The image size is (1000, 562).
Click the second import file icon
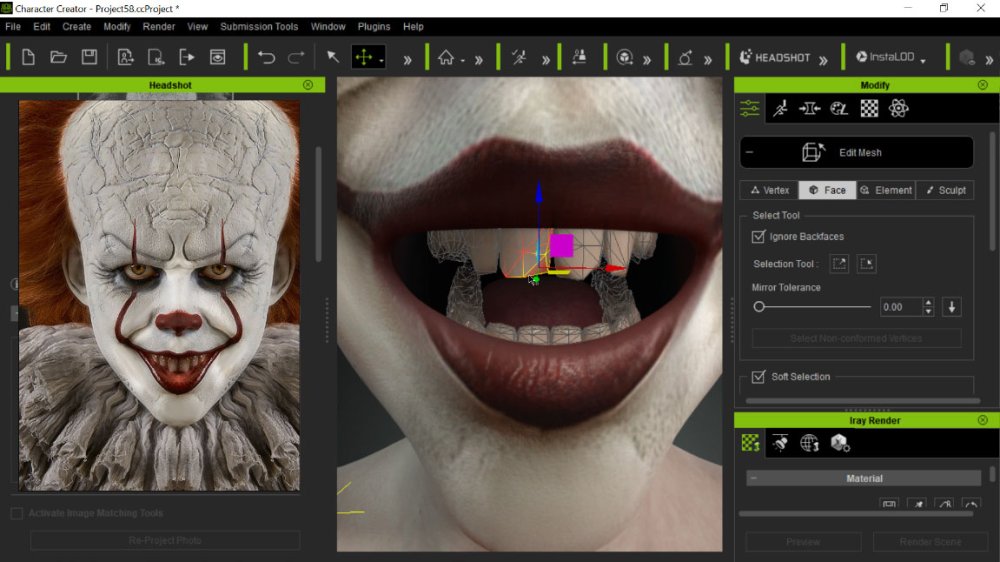[156, 57]
